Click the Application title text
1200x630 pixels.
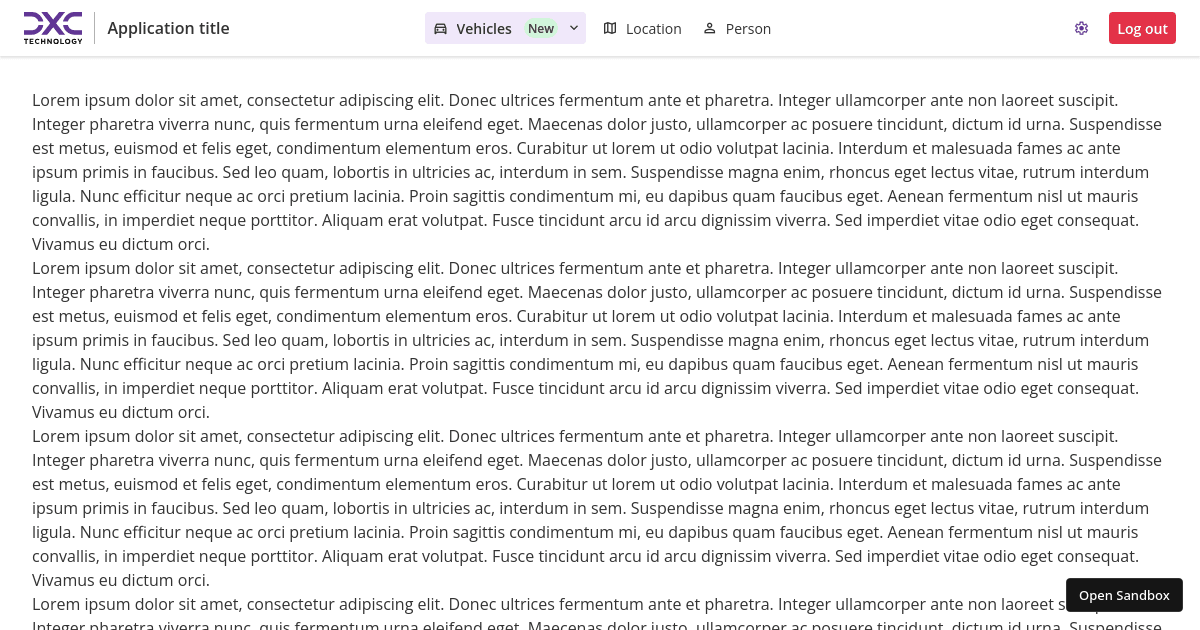click(168, 28)
